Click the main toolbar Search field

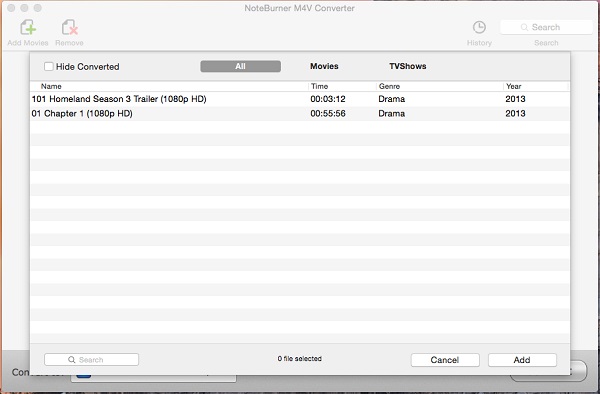point(546,27)
